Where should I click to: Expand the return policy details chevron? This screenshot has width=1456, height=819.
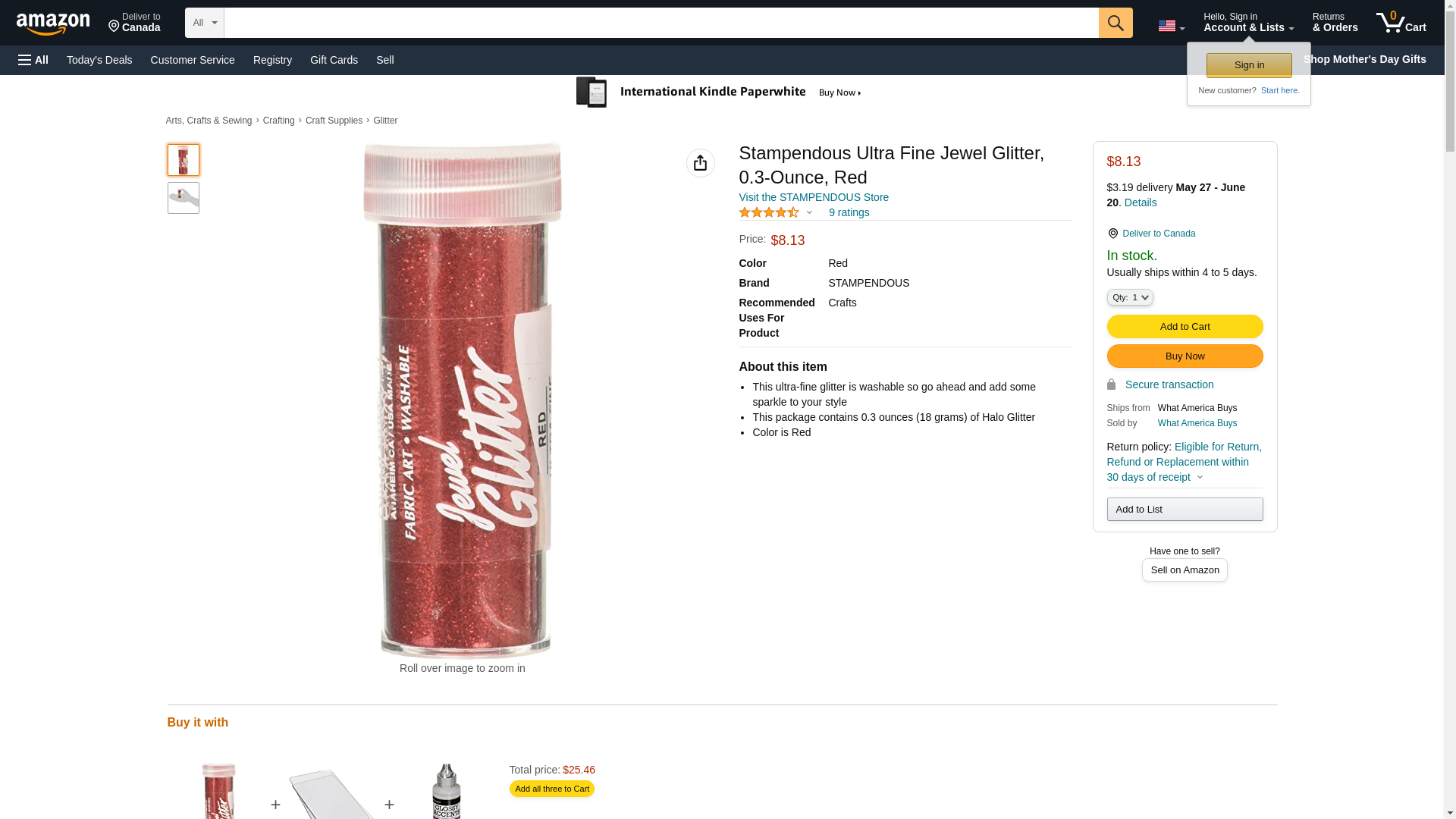coord(1200,477)
